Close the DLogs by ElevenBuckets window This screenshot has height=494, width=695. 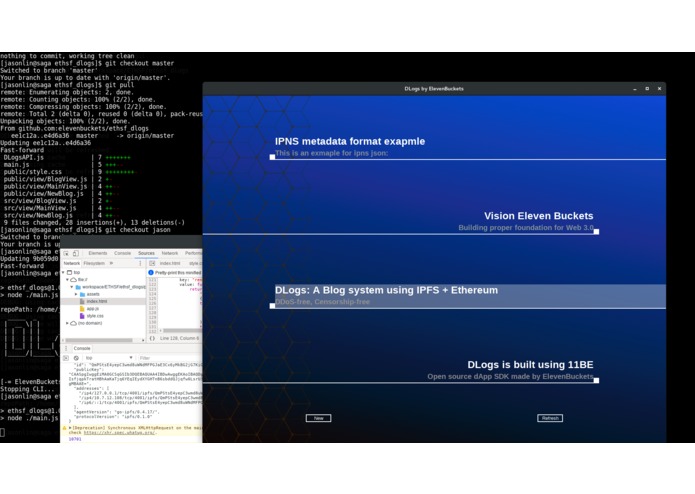coord(660,89)
